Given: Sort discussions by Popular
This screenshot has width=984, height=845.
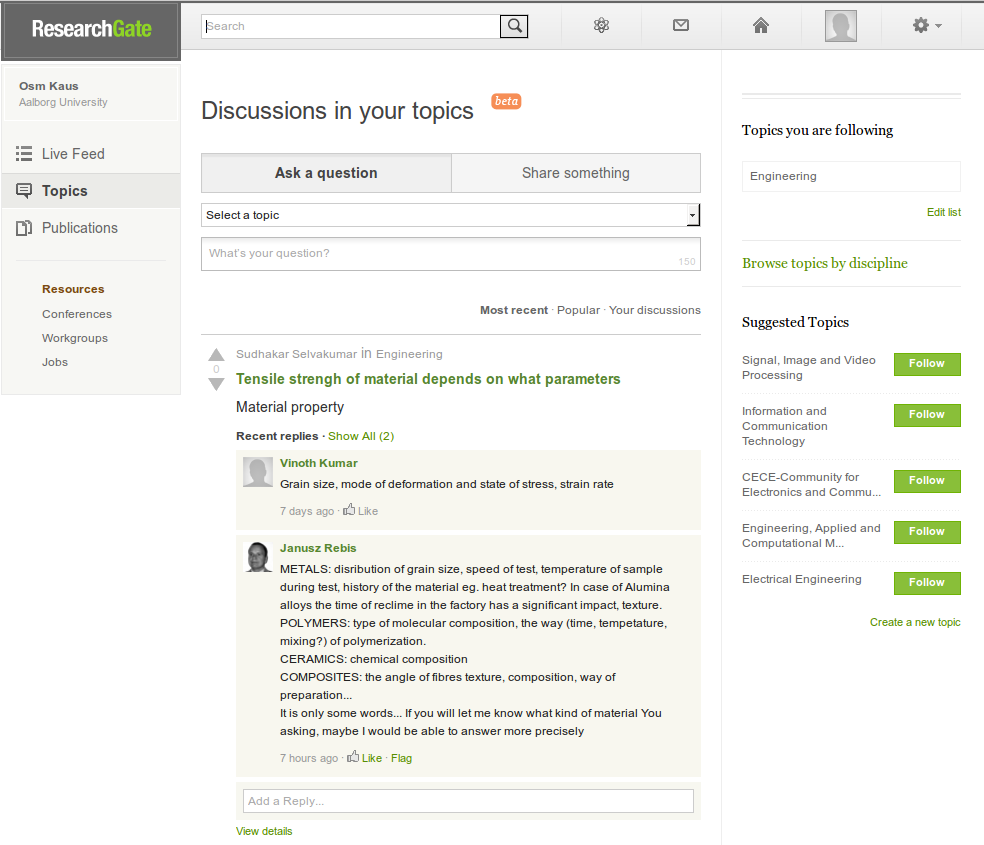Looking at the screenshot, I should [578, 310].
